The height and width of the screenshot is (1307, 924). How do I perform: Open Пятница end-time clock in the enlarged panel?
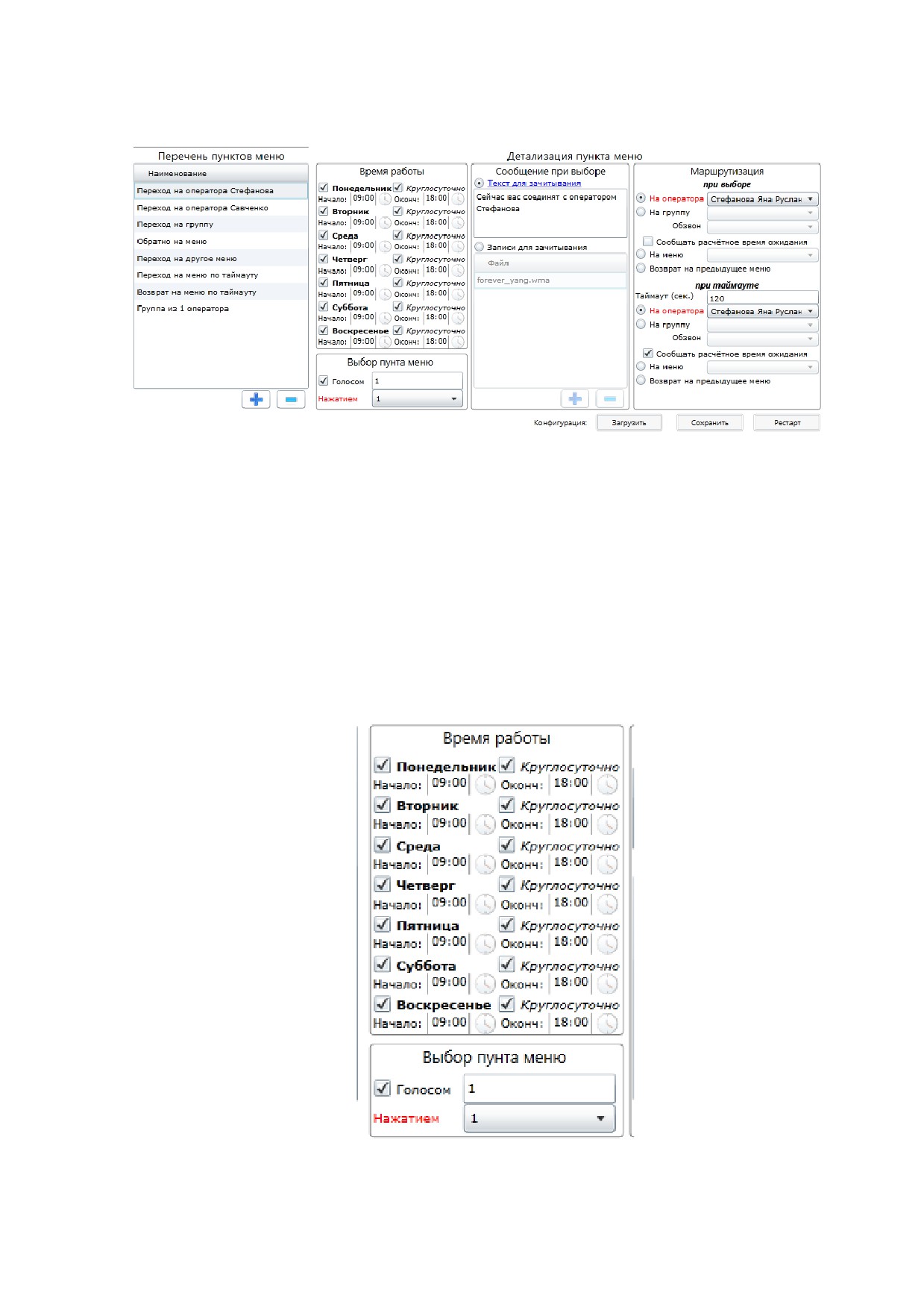[608, 944]
